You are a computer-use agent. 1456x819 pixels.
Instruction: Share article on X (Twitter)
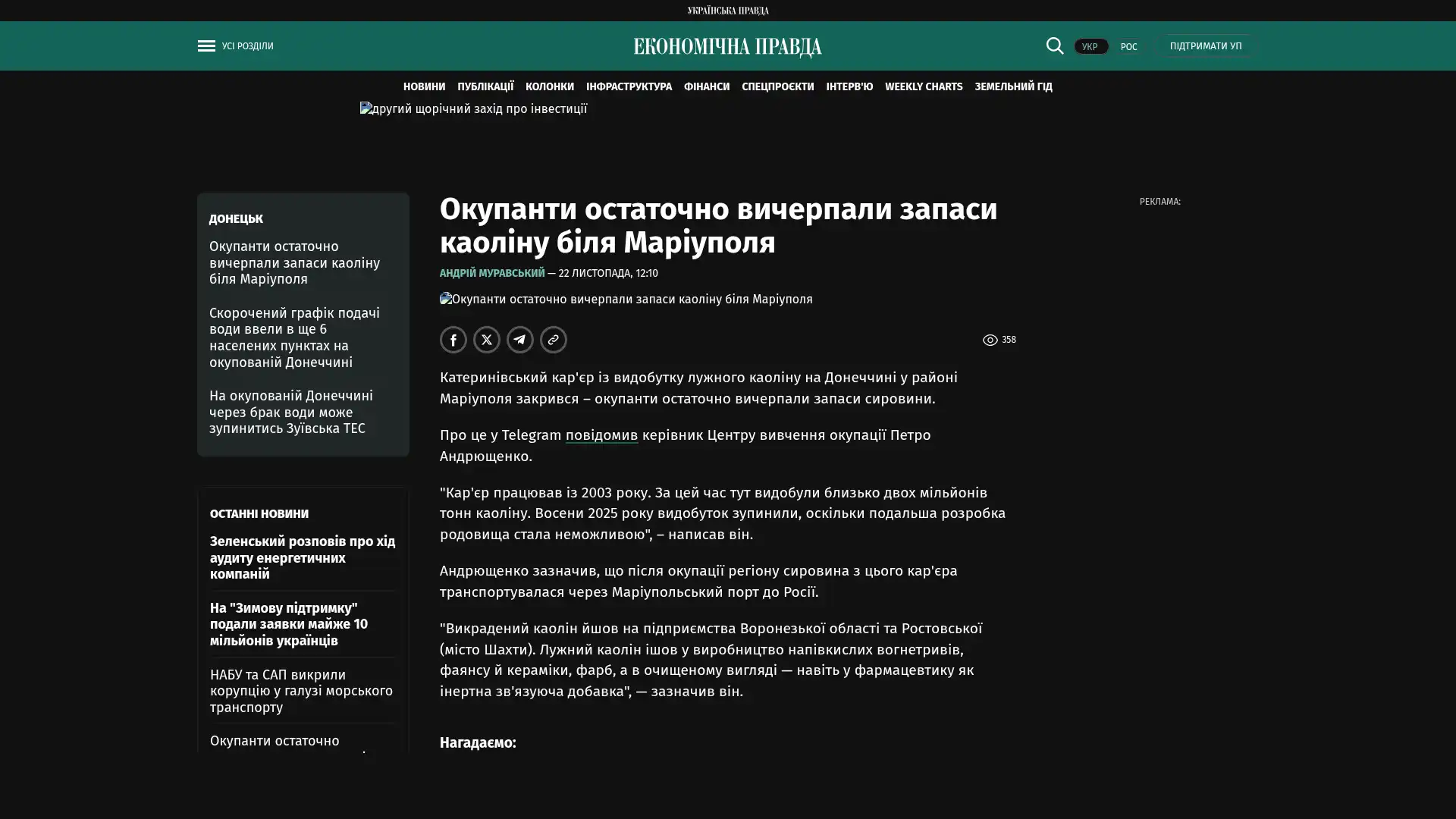[x=487, y=340]
